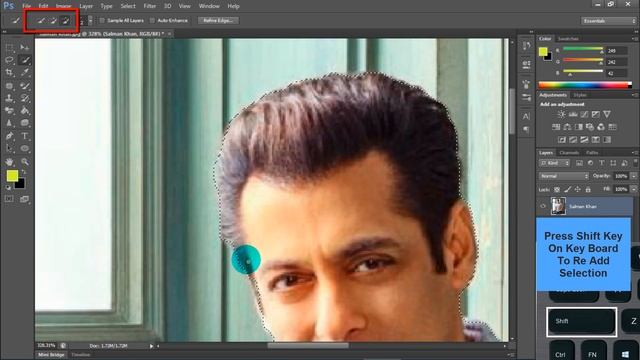Enable Sample All Layers checkbox

click(102, 20)
